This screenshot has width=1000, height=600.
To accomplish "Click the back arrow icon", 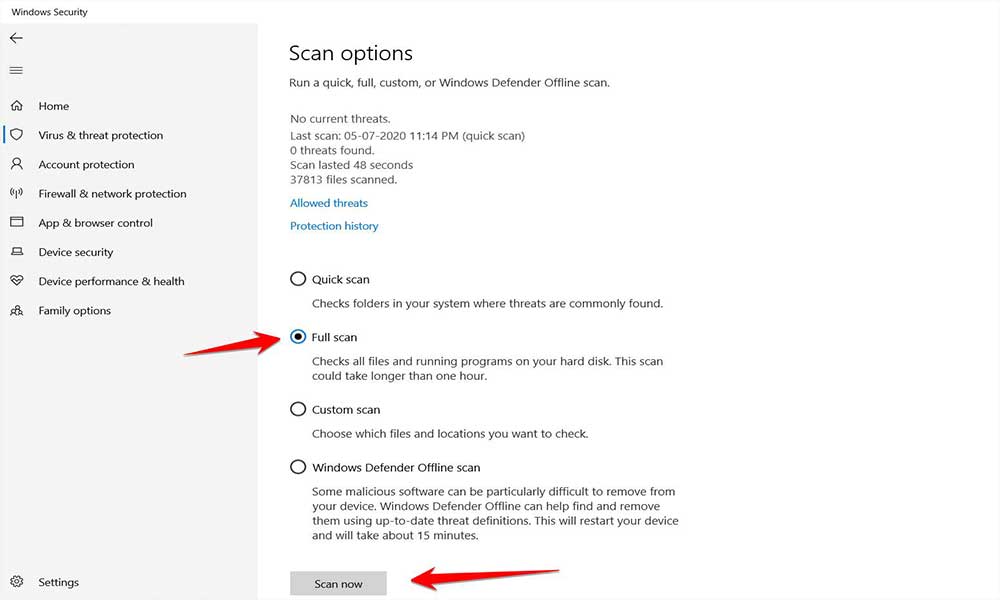I will 16,38.
